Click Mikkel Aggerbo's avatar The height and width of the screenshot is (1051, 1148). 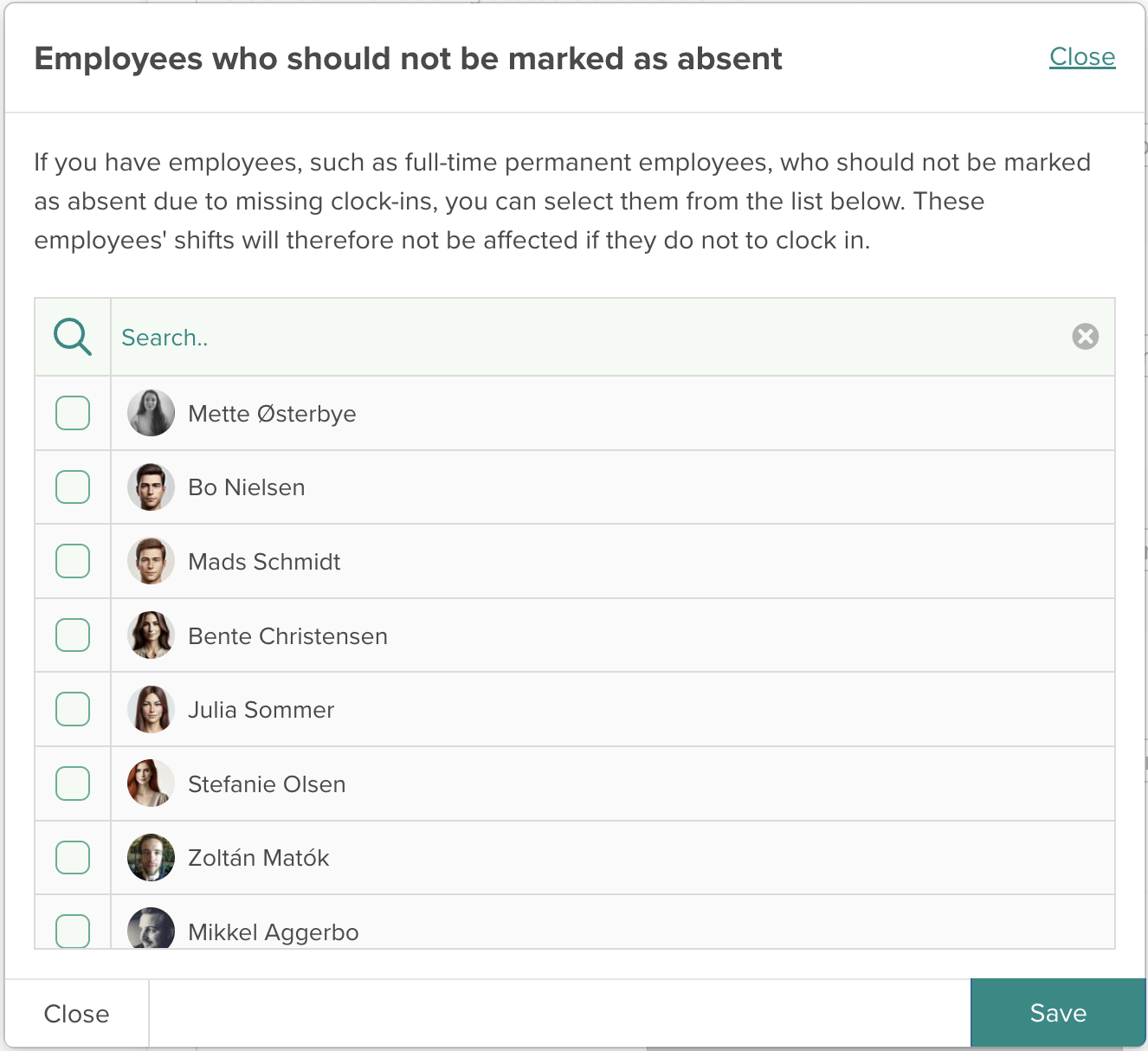tap(151, 932)
